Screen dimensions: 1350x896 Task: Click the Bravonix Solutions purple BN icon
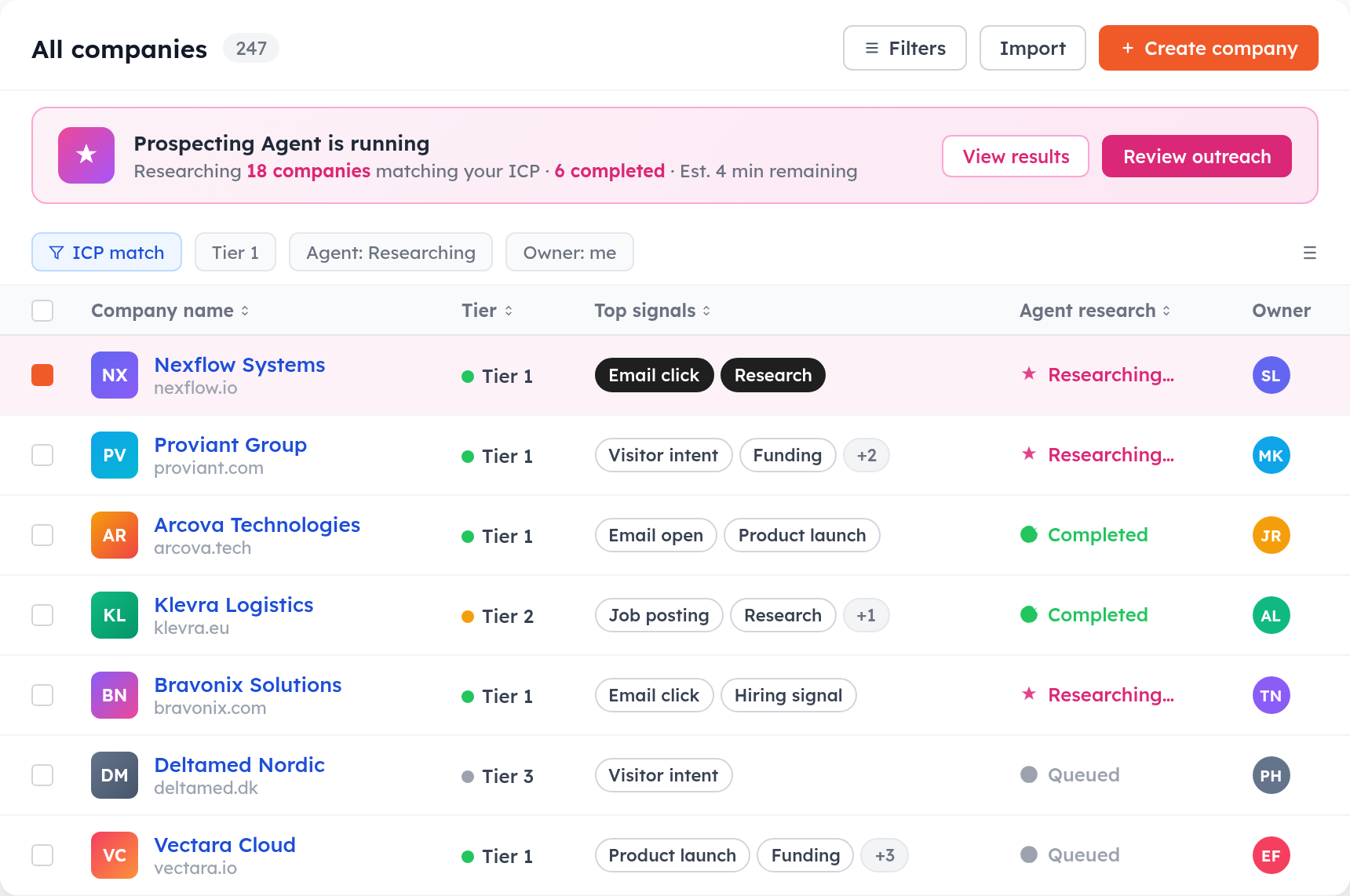point(114,695)
